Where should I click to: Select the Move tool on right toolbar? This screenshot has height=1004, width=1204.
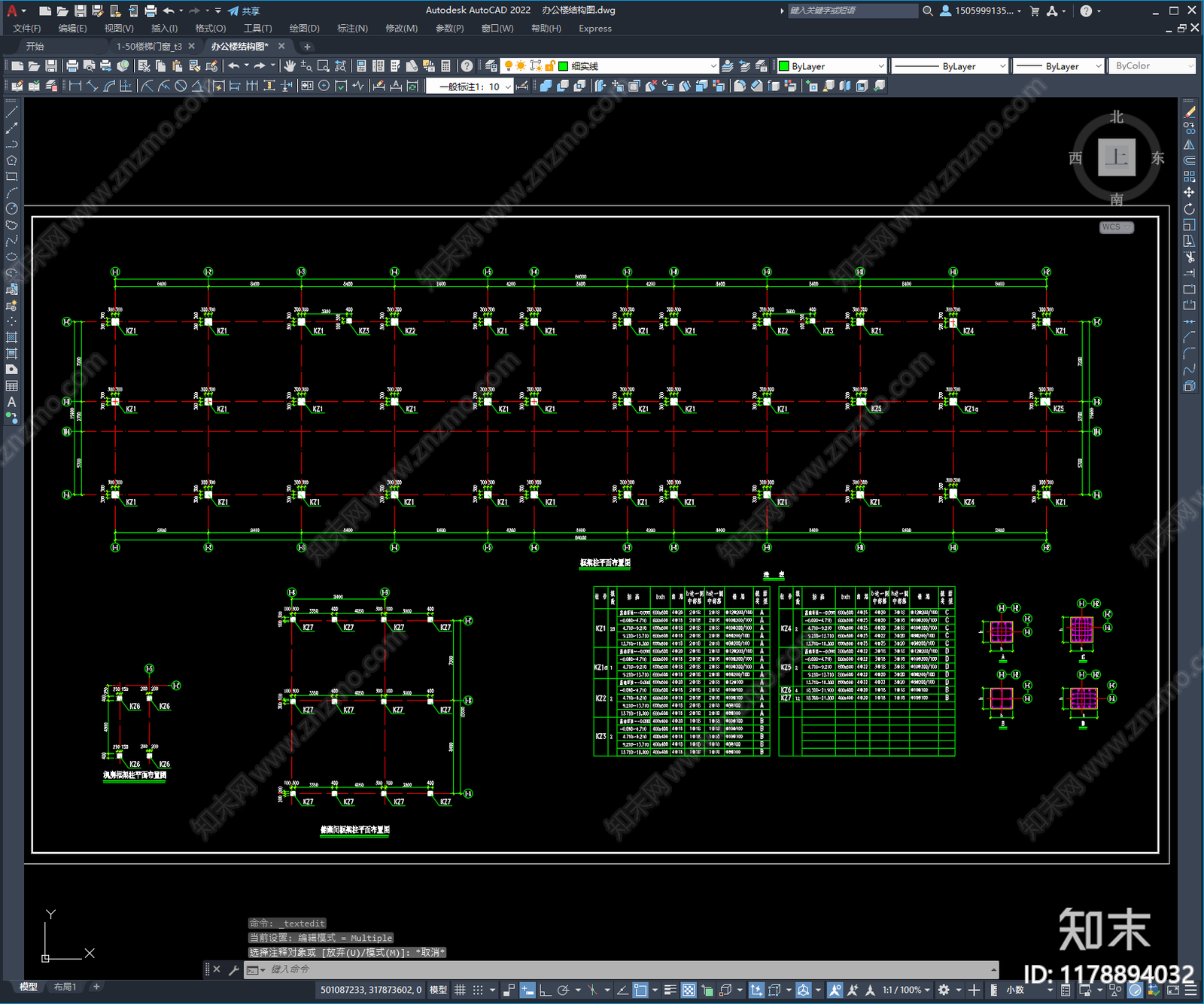click(x=1189, y=193)
